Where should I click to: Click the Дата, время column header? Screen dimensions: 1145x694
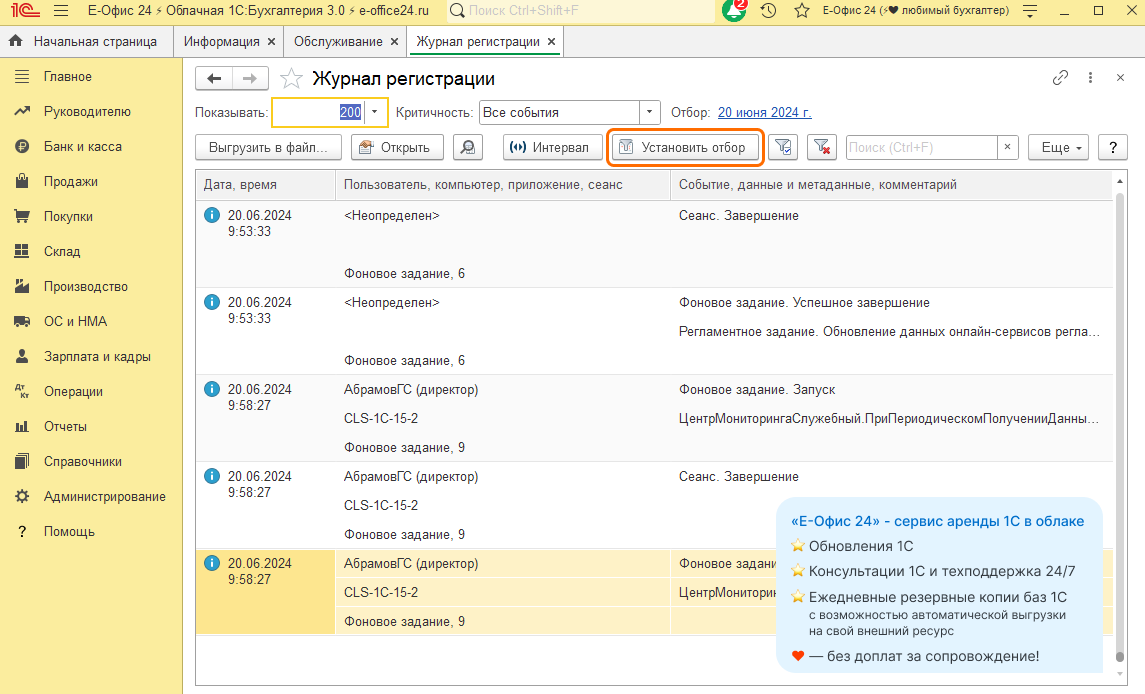pos(266,185)
